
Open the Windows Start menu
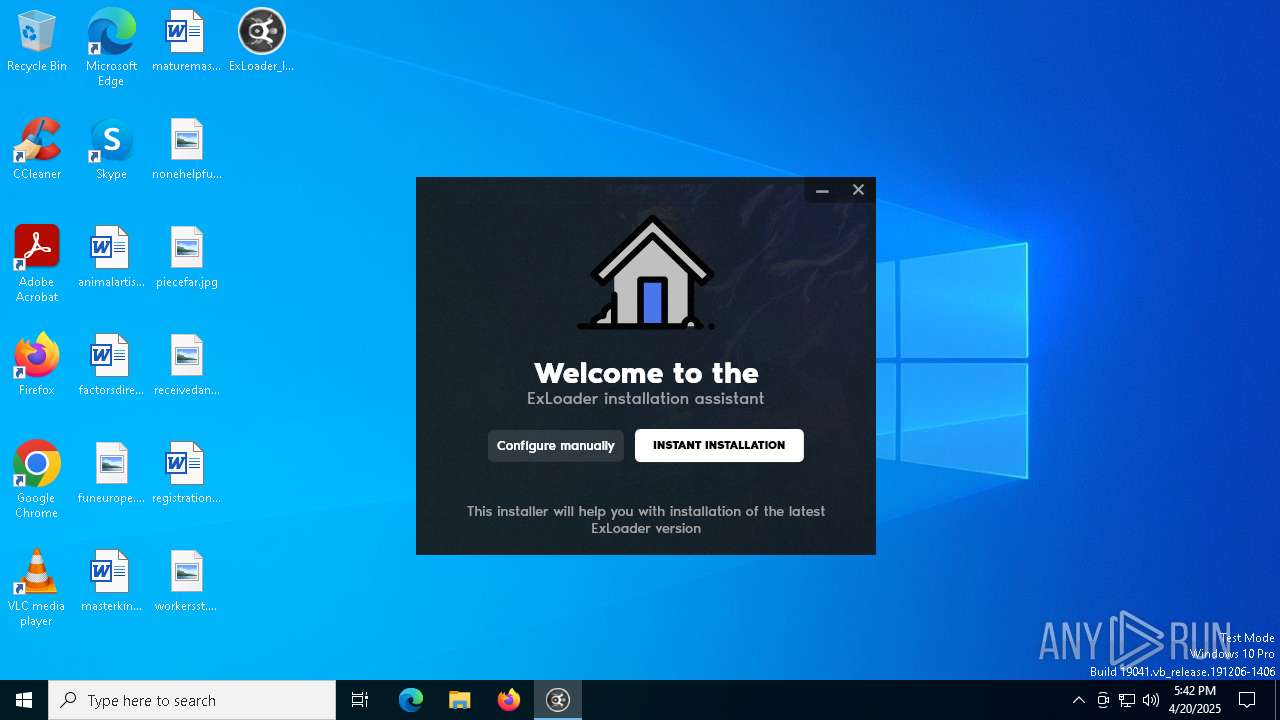(24, 700)
